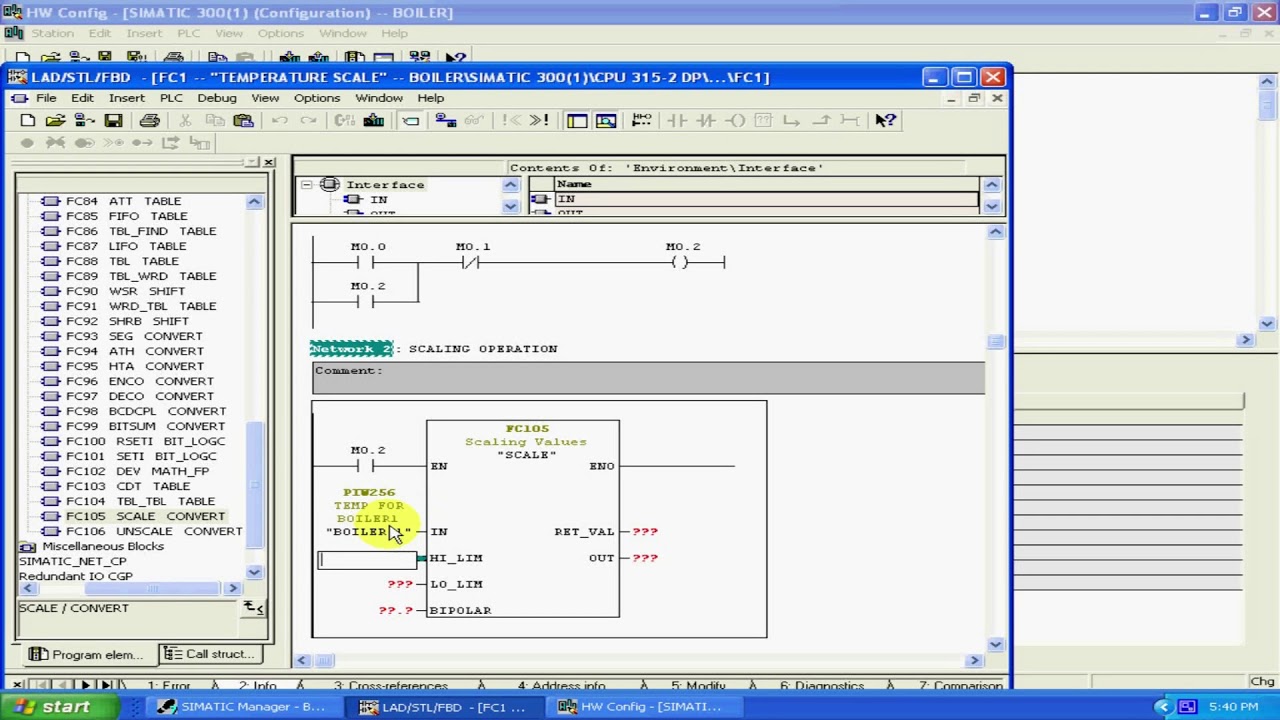Viewport: 1280px width, 720px height.
Task: Click the Download to PLC icon
Action: point(373,120)
